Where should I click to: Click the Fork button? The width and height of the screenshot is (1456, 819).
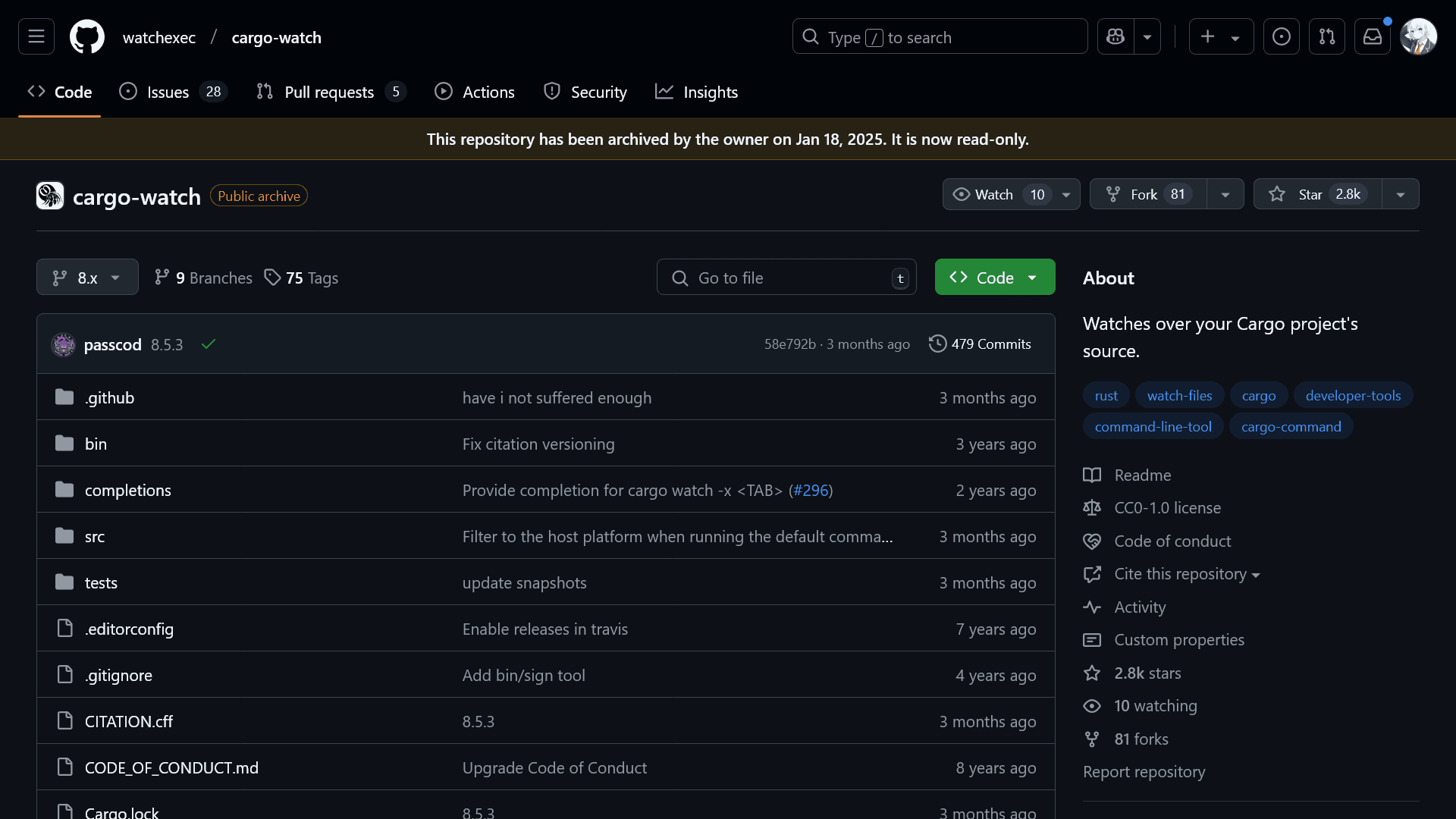coord(1148,194)
